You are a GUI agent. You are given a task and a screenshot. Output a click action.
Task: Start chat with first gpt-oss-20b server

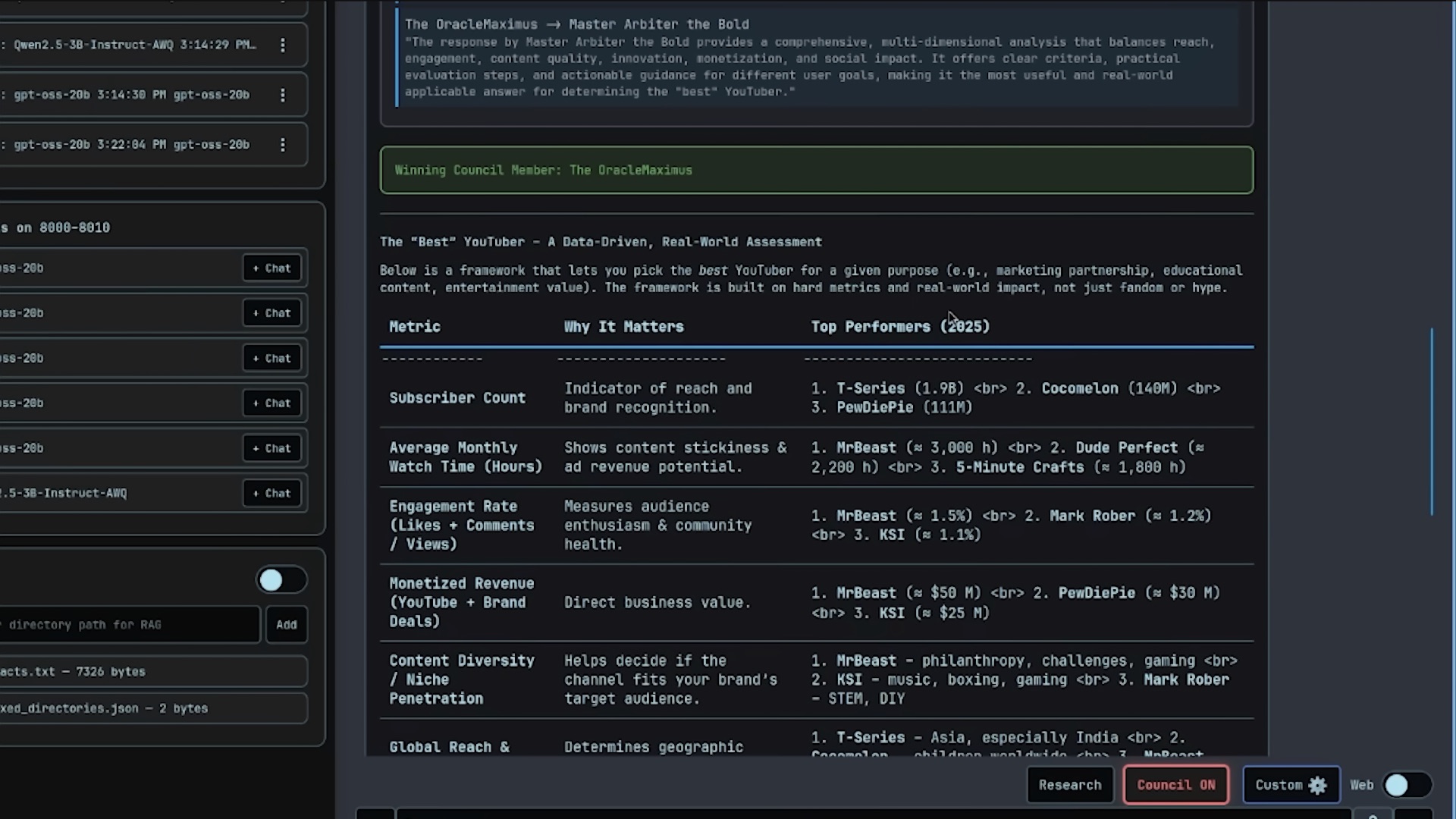pyautogui.click(x=271, y=268)
